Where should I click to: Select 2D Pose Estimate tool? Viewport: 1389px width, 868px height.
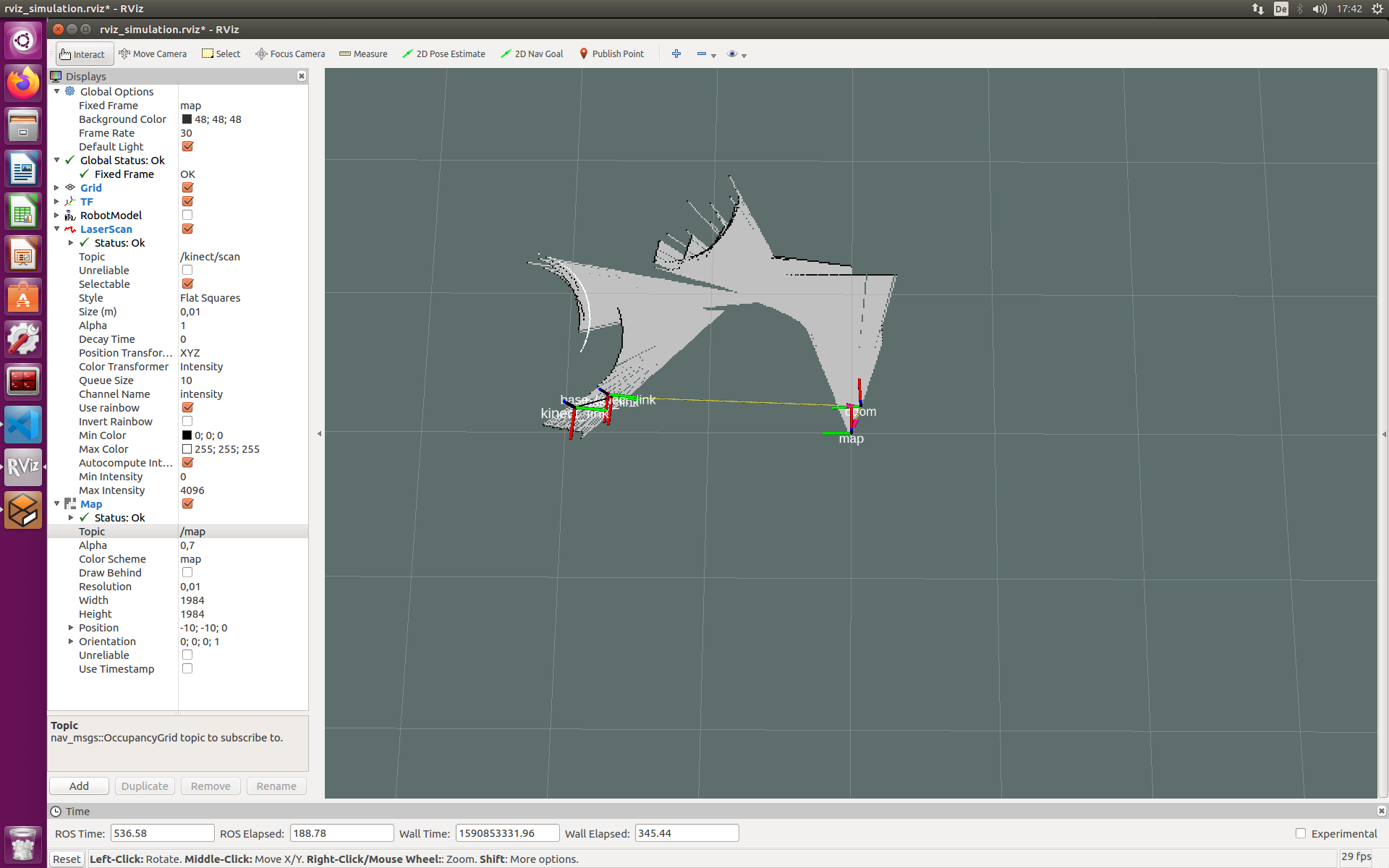[x=443, y=54]
